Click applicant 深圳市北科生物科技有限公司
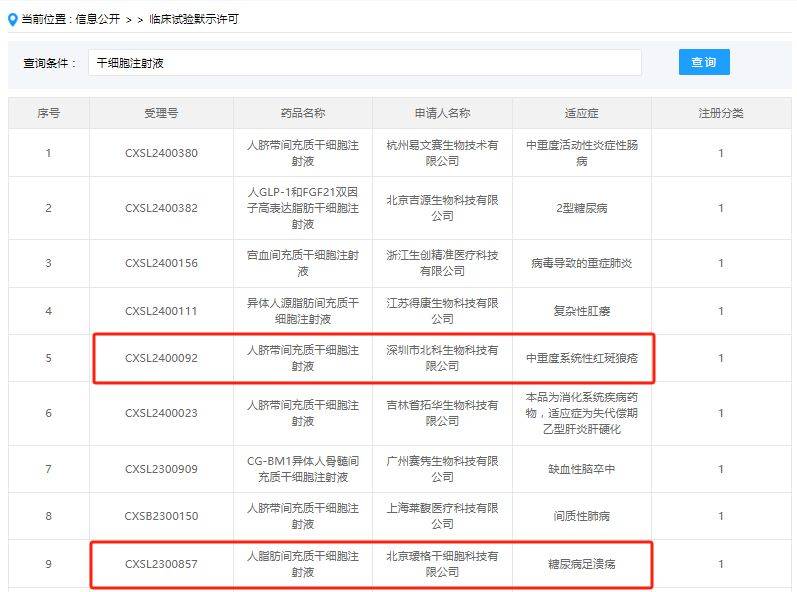Image resolution: width=797 pixels, height=592 pixels. 442,358
